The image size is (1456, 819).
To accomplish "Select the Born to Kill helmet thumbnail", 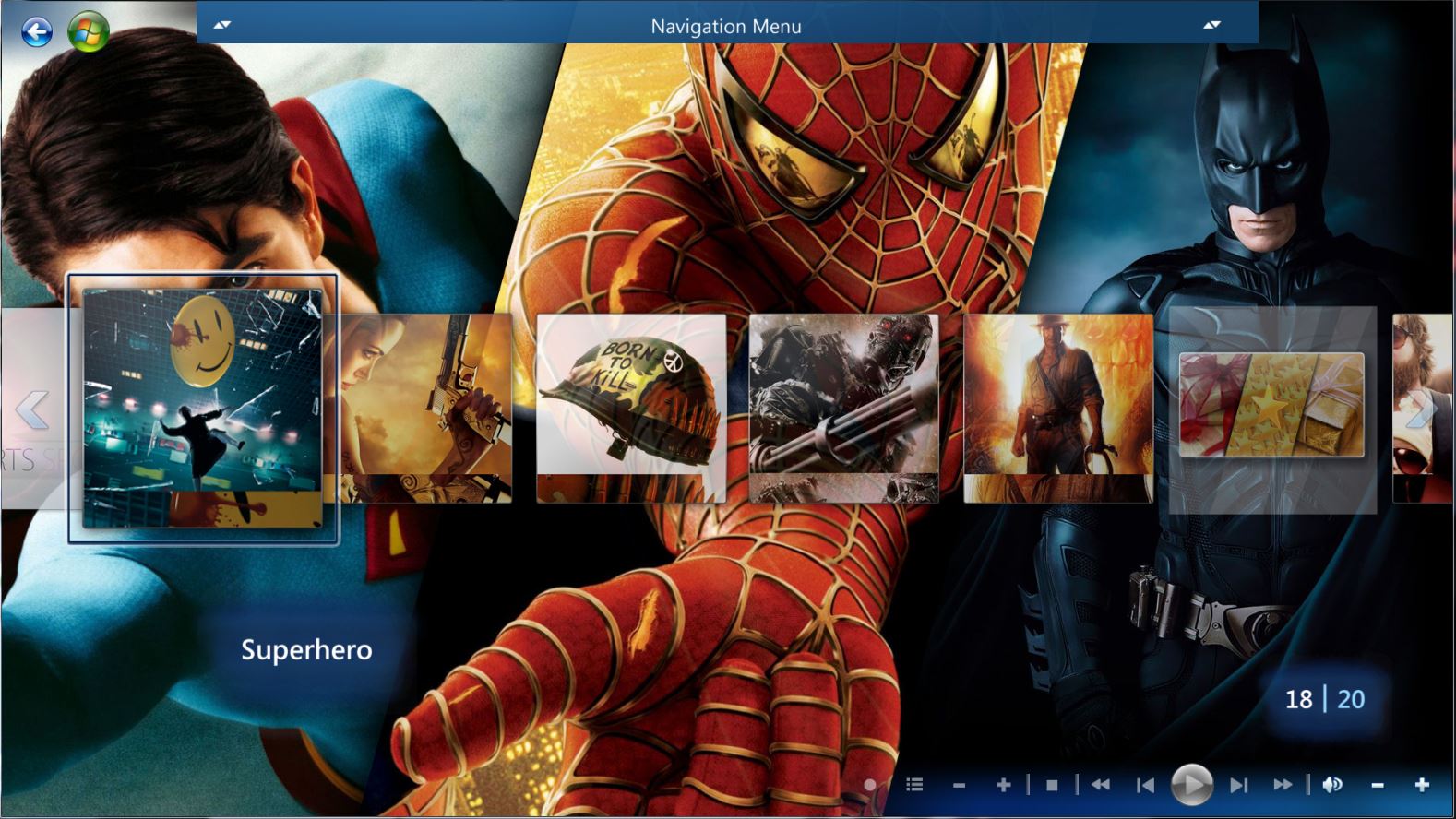I will [x=631, y=408].
